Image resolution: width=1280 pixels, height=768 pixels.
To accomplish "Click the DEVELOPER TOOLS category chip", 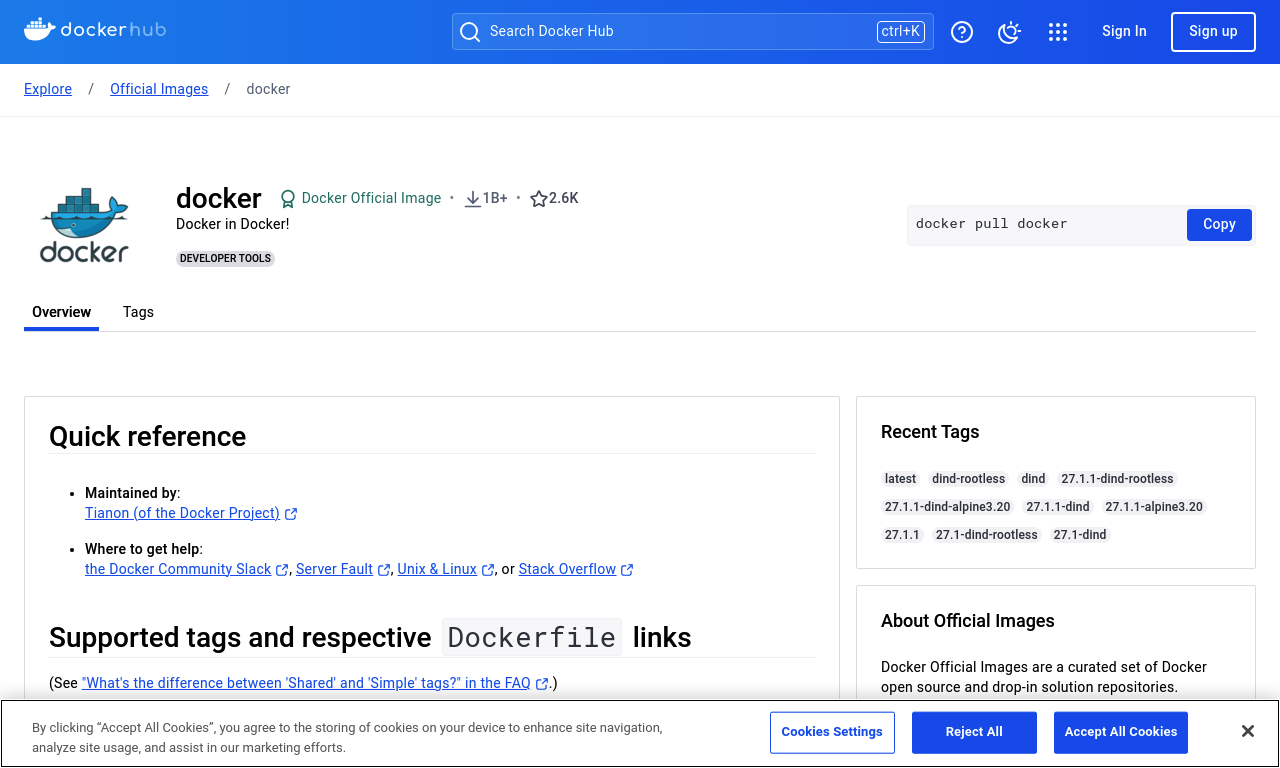I will click(225, 258).
